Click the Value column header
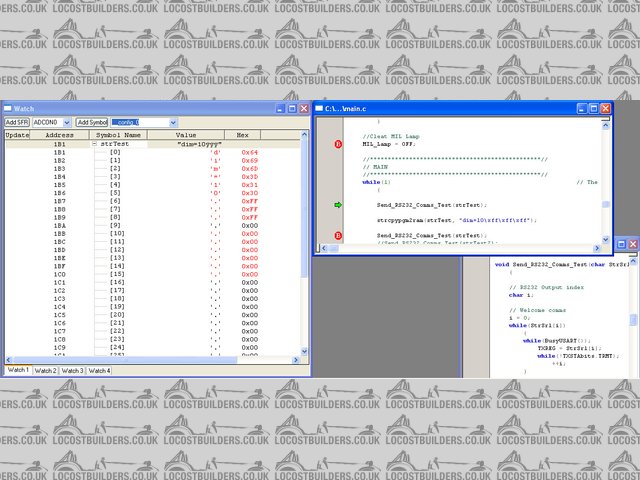This screenshot has height=480, width=640. pos(186,135)
